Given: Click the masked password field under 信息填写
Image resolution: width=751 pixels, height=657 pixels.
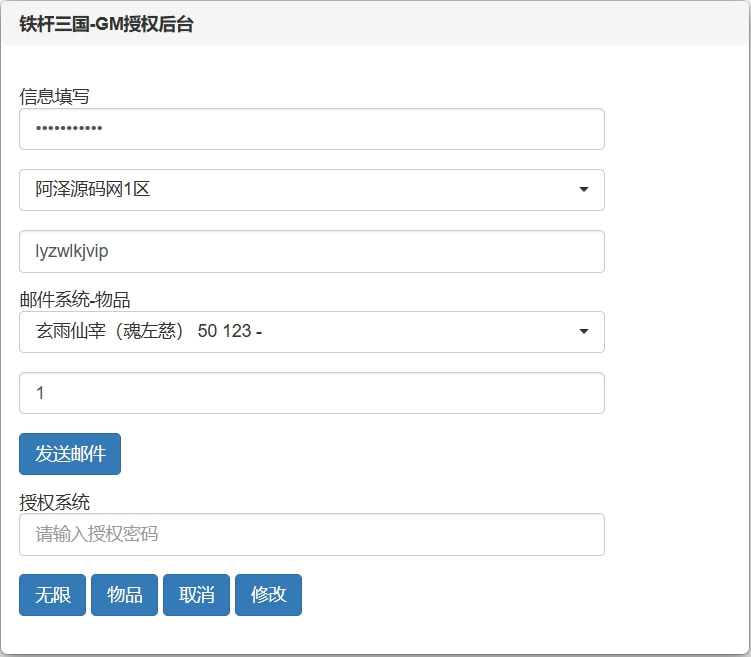Looking at the screenshot, I should 311,129.
